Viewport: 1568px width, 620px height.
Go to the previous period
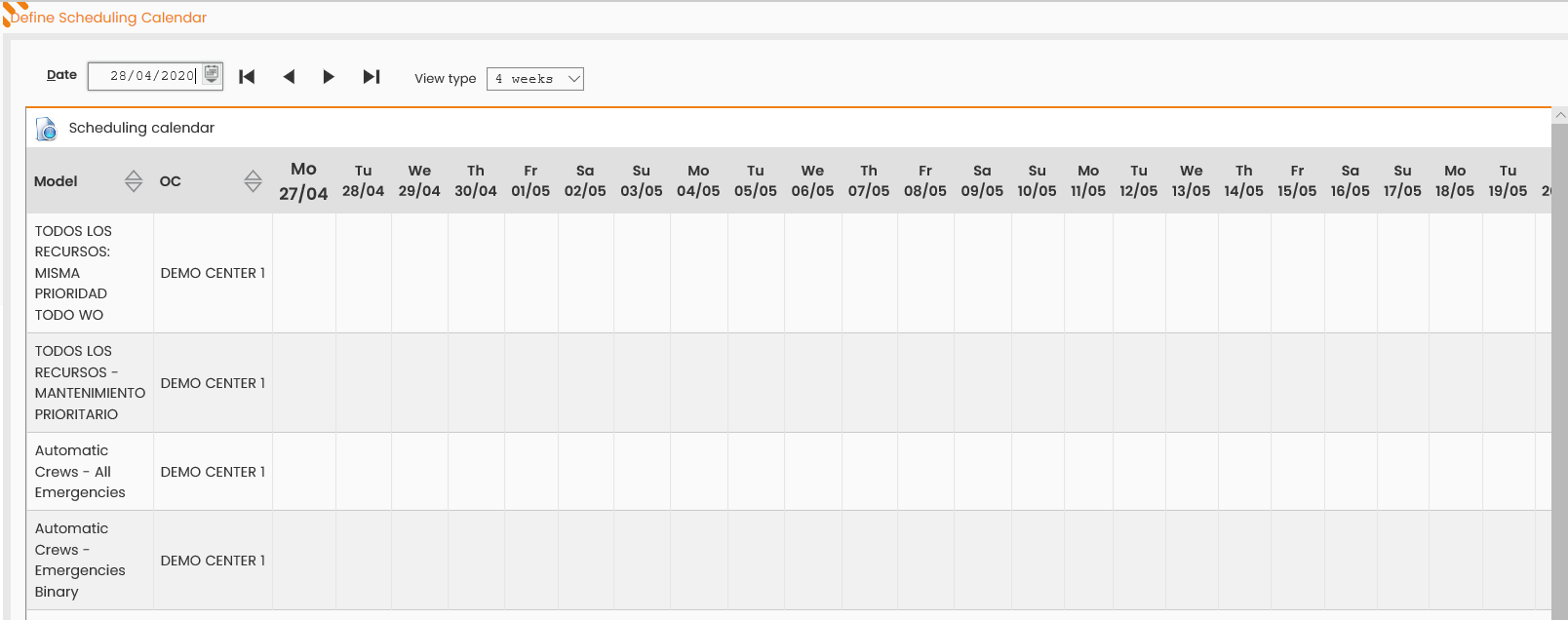tap(289, 77)
